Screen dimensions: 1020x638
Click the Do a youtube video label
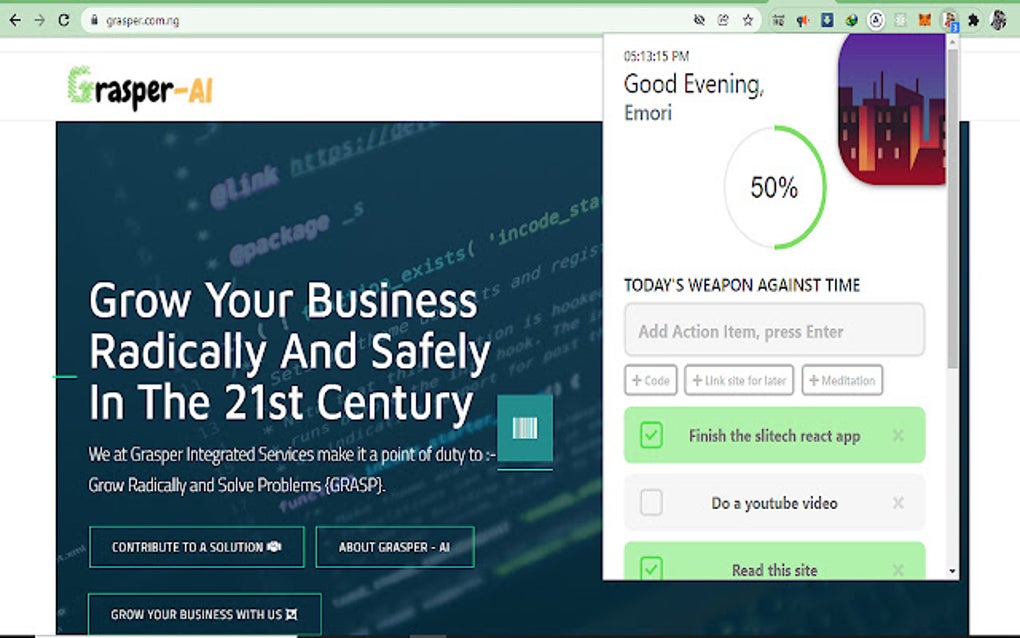774,503
